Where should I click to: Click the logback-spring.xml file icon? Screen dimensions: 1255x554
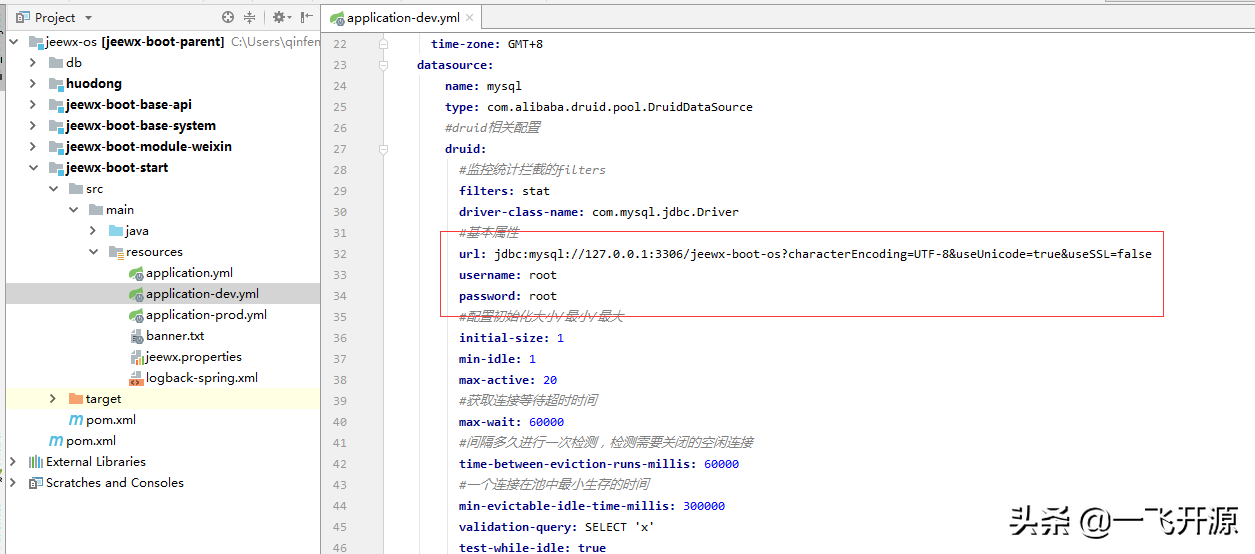pyautogui.click(x=136, y=378)
